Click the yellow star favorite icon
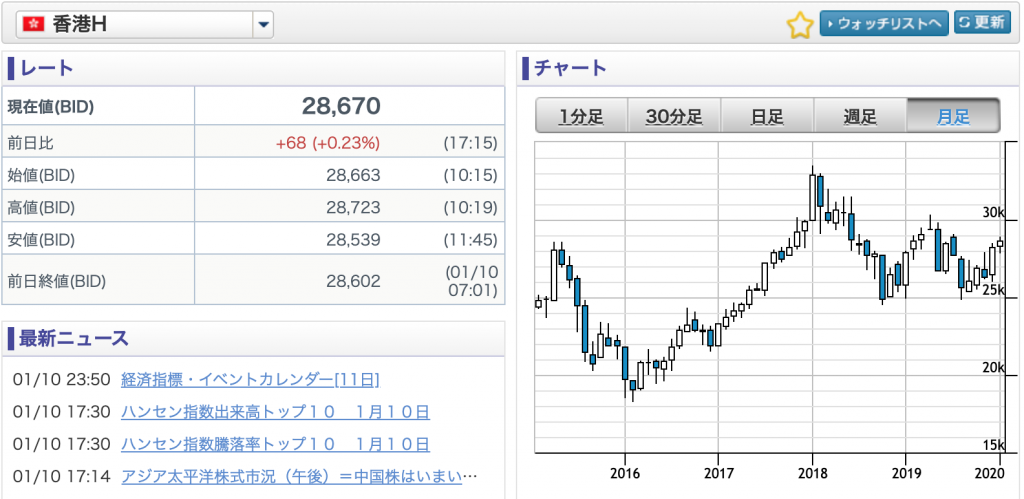 [x=800, y=25]
